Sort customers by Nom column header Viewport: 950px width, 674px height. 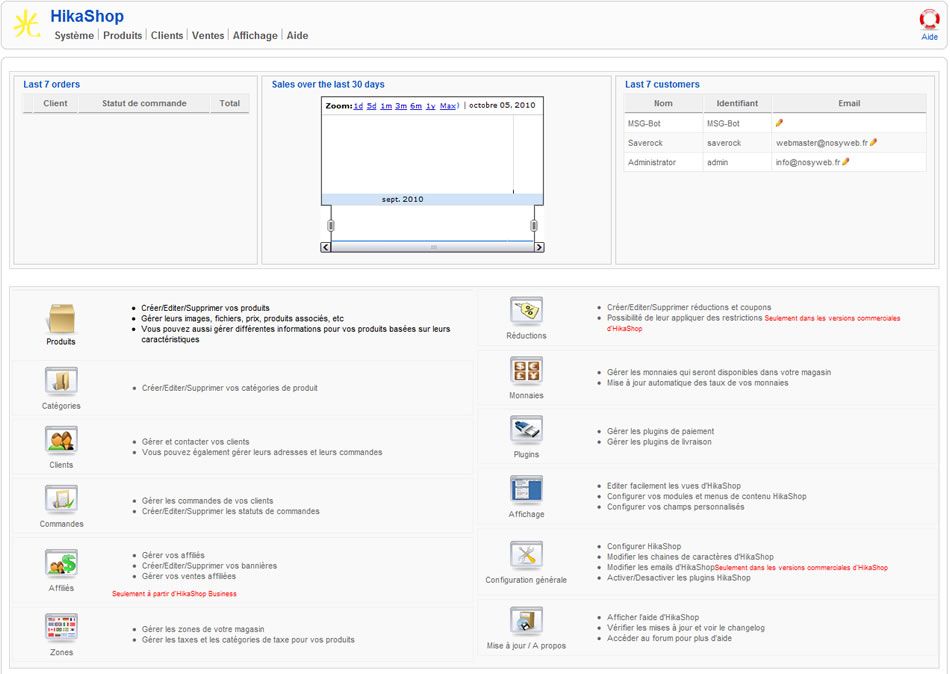663,103
